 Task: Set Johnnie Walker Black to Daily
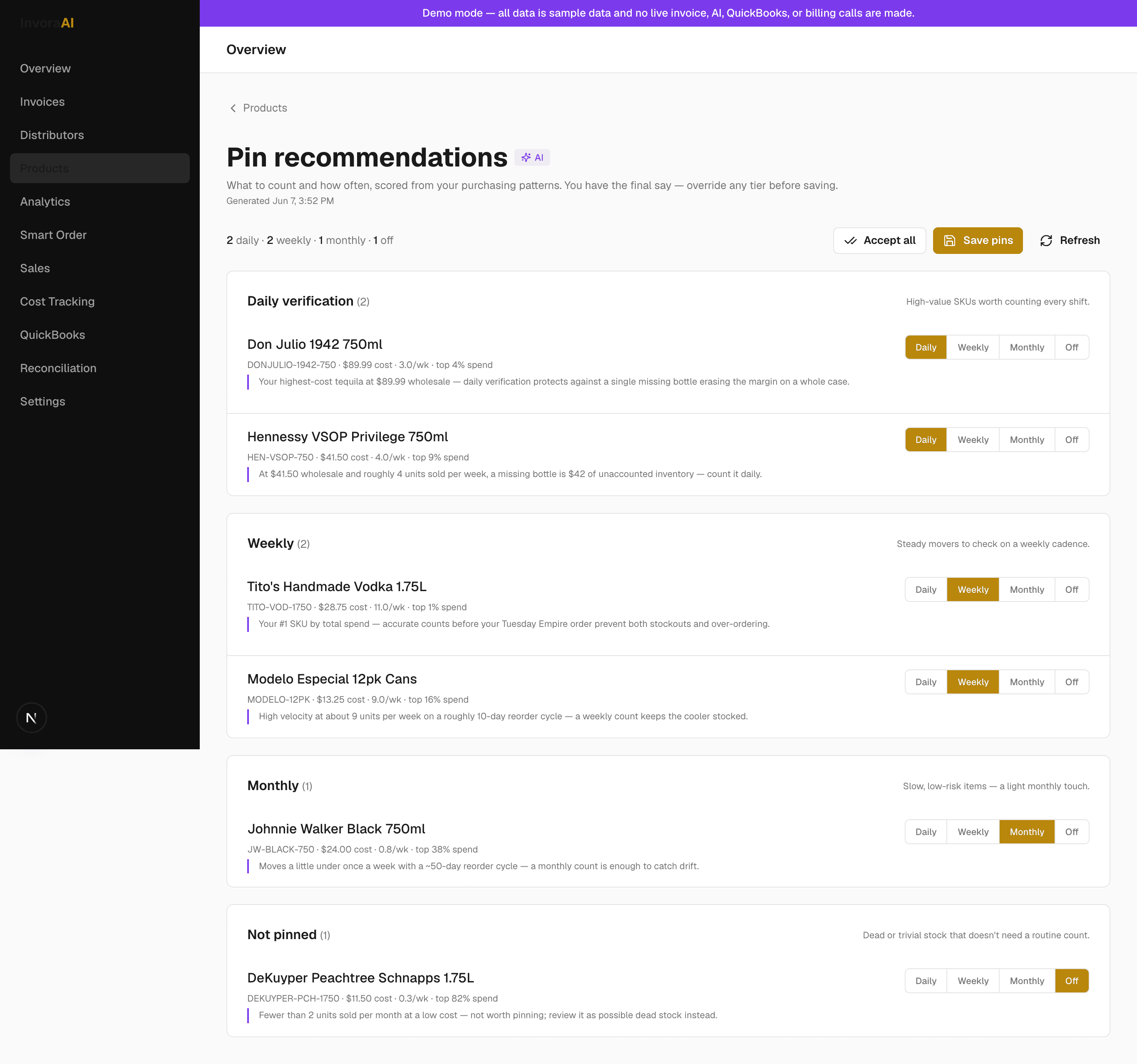pos(926,832)
